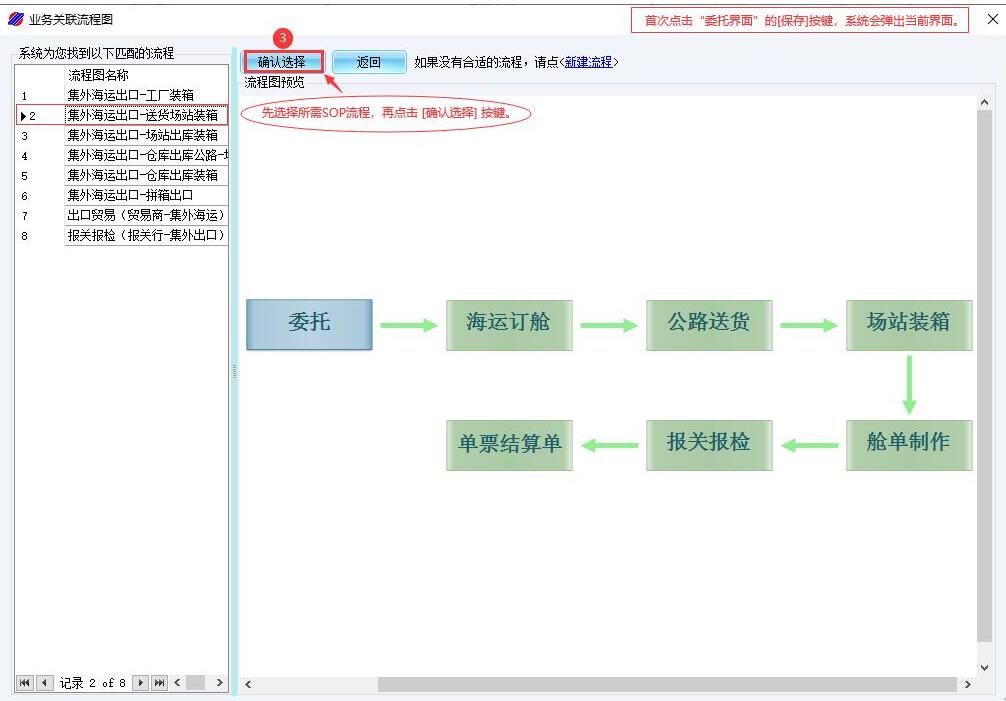Select the 场站装箱 flowchart step
The width and height of the screenshot is (1006, 701).
click(908, 324)
